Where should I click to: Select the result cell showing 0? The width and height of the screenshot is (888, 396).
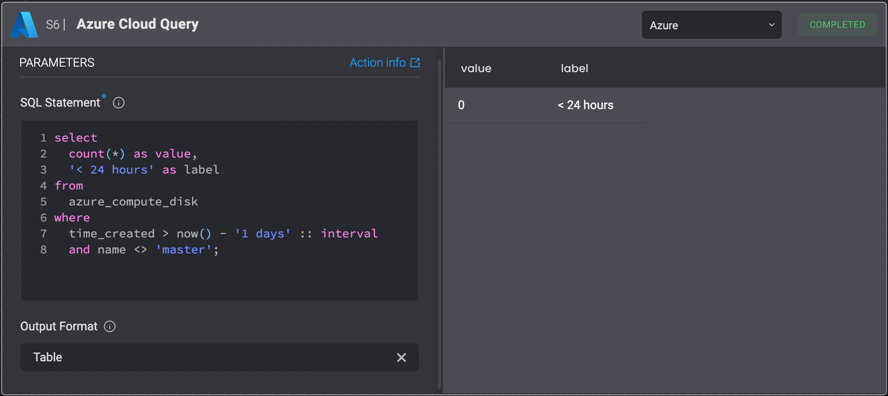pos(461,105)
